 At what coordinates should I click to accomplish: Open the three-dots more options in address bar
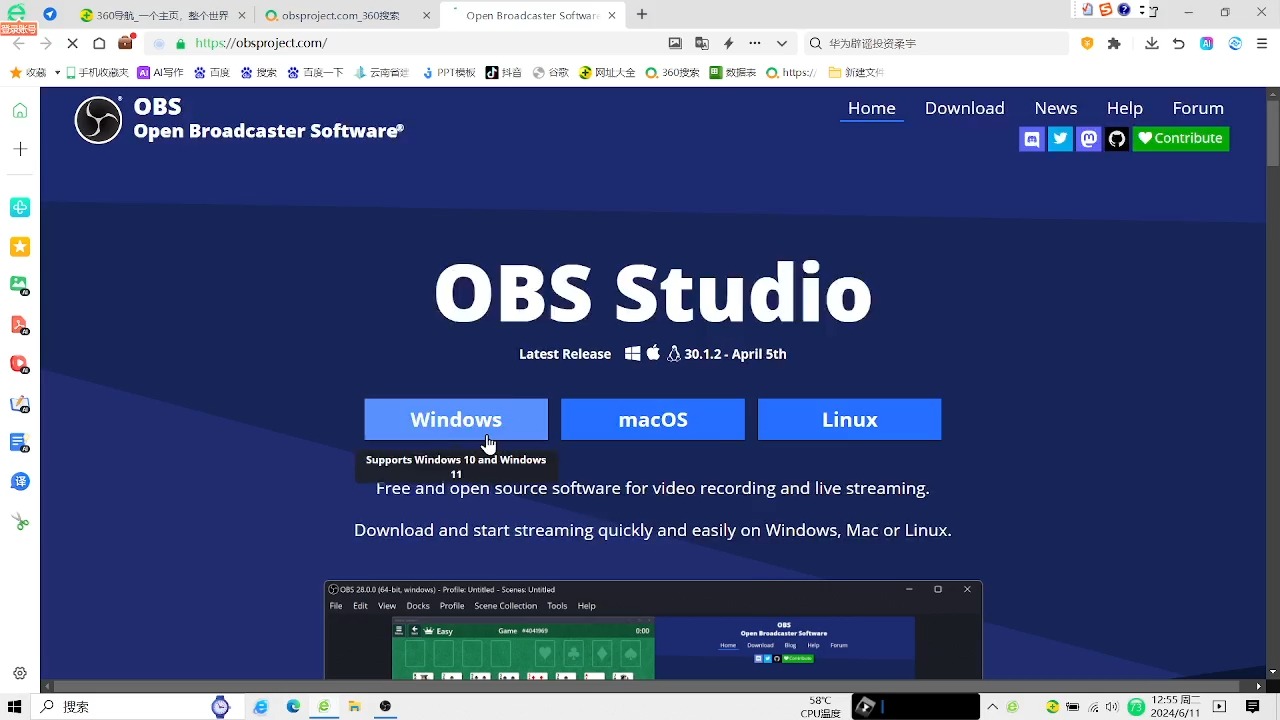[x=755, y=43]
